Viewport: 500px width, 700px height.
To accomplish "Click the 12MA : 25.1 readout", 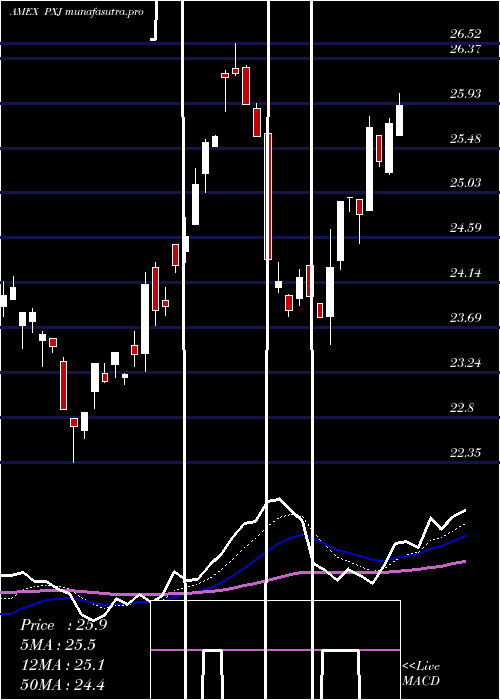I will pos(63,665).
